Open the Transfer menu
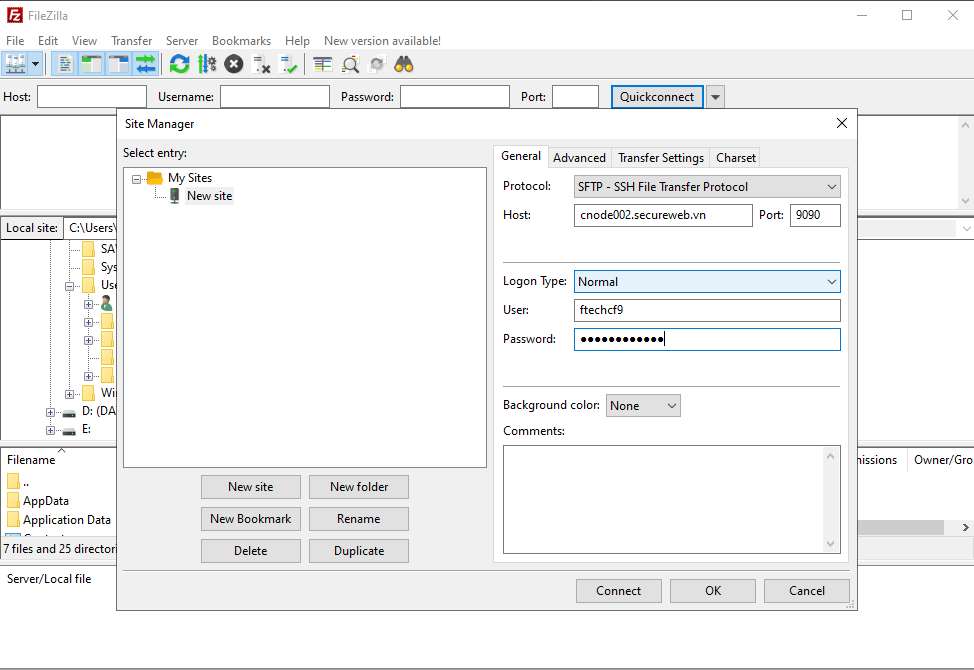Viewport: 974px width, 670px height. (x=132, y=41)
